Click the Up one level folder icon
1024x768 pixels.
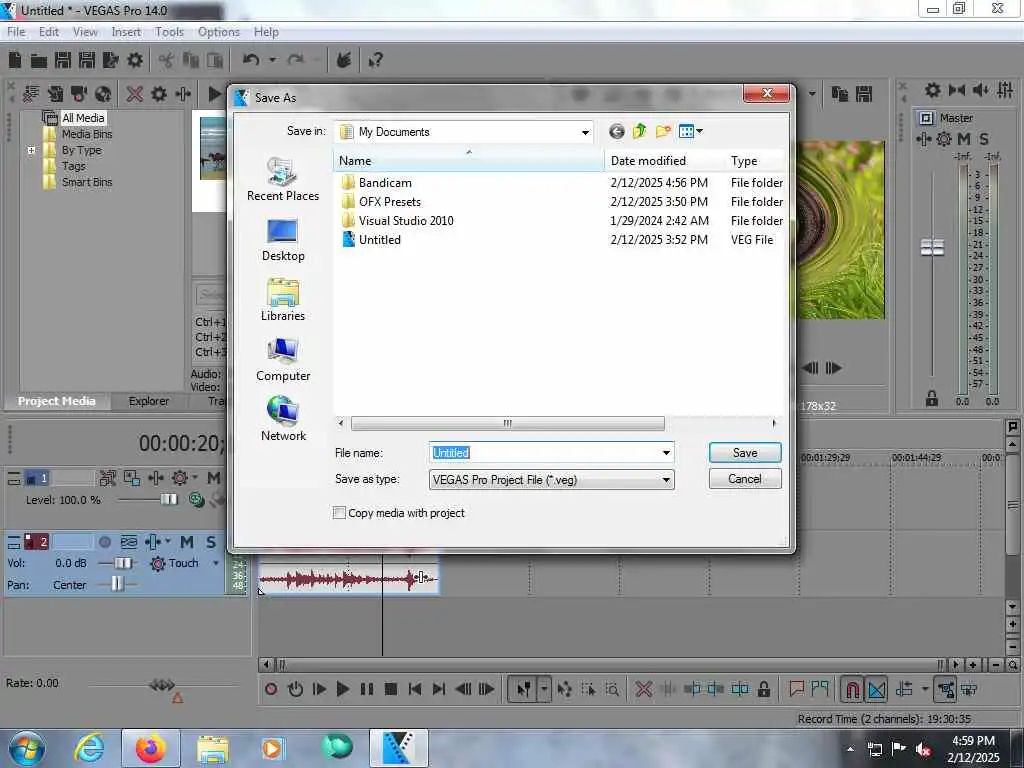coord(639,131)
